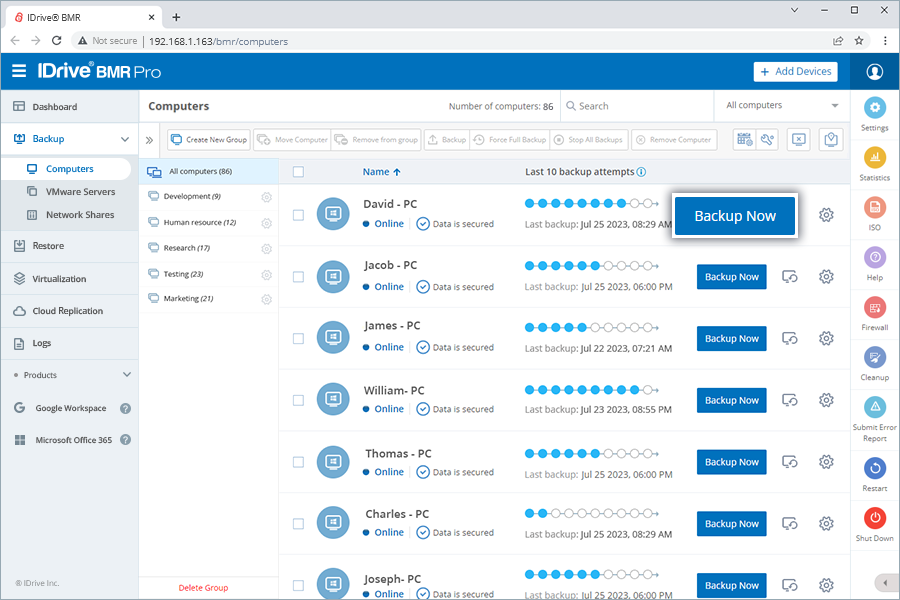Screen dimensions: 900x600
Task: Restart using the sidebar icon
Action: pos(874,470)
